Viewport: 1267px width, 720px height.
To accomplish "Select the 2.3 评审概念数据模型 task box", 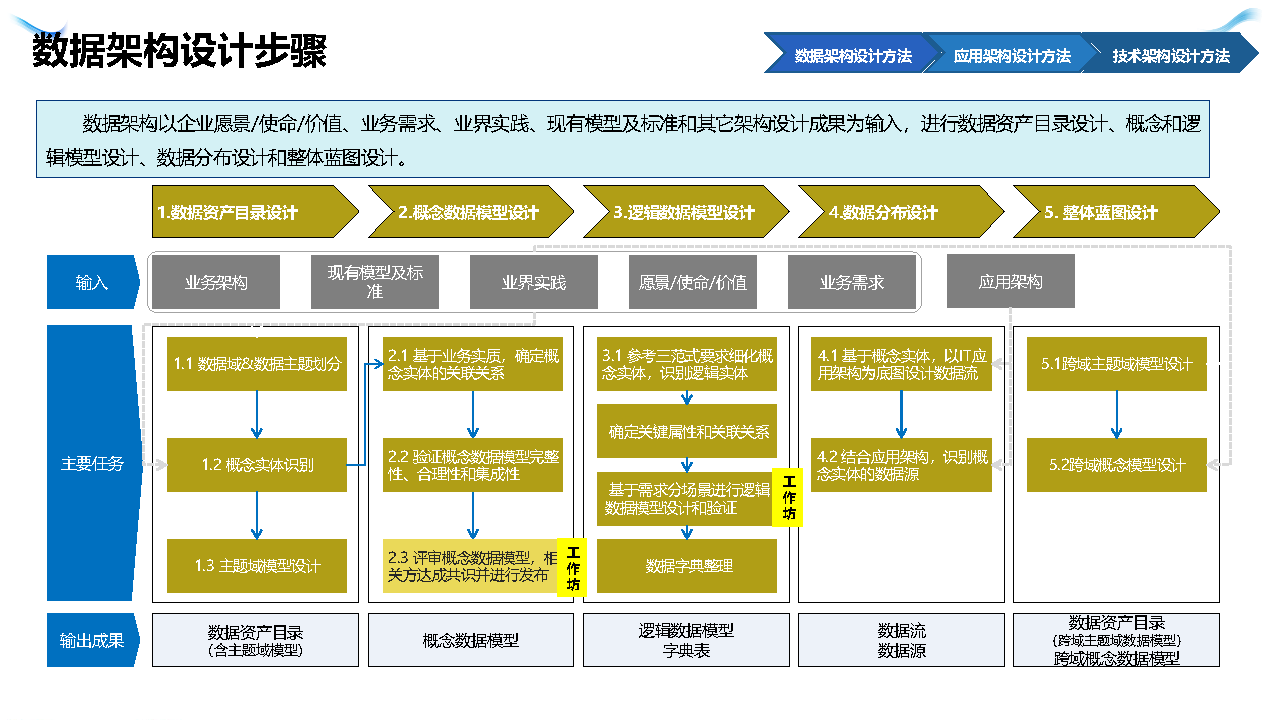I will pyautogui.click(x=470, y=567).
